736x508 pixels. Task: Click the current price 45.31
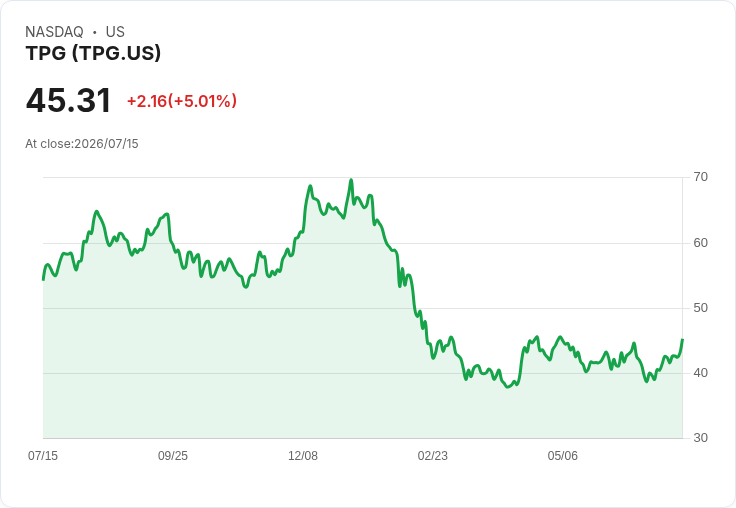pos(68,100)
